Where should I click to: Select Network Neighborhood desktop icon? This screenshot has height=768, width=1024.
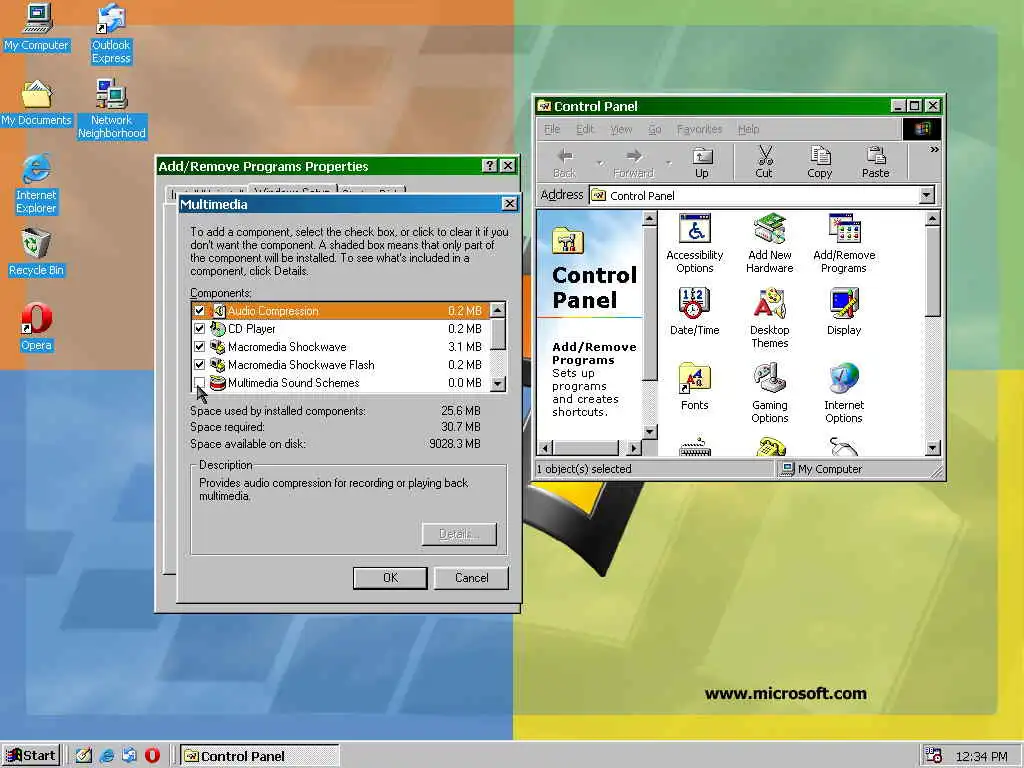(111, 109)
